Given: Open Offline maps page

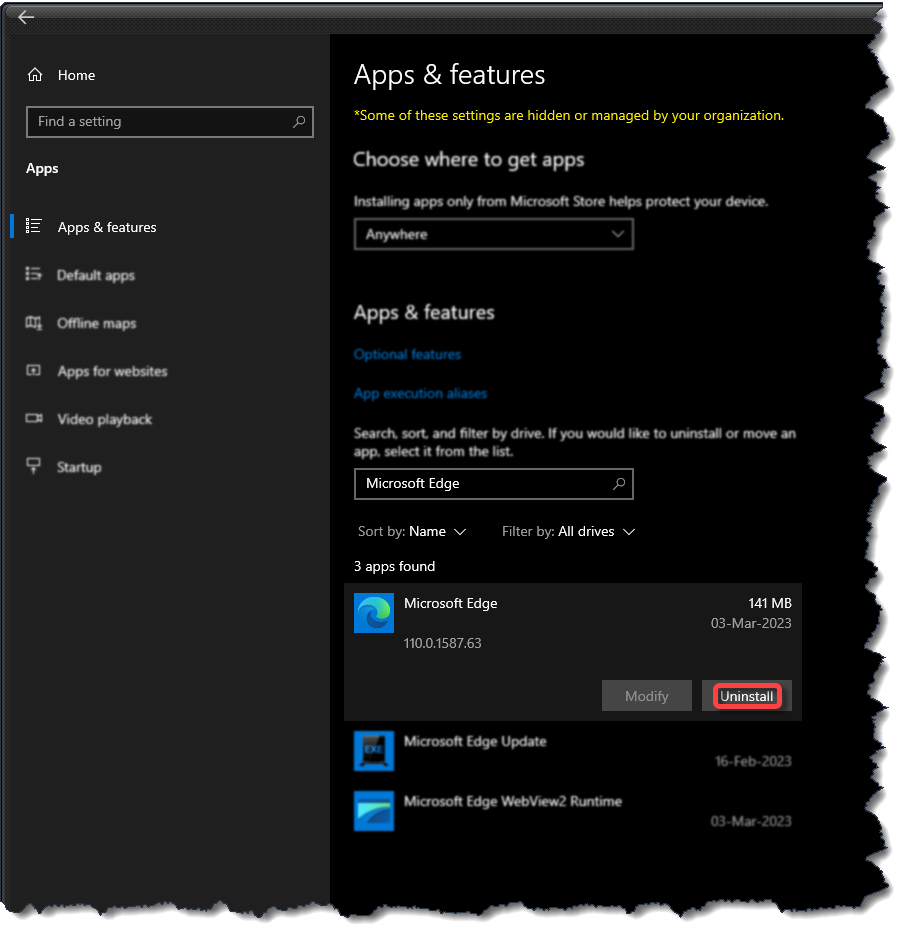Looking at the screenshot, I should pos(96,324).
